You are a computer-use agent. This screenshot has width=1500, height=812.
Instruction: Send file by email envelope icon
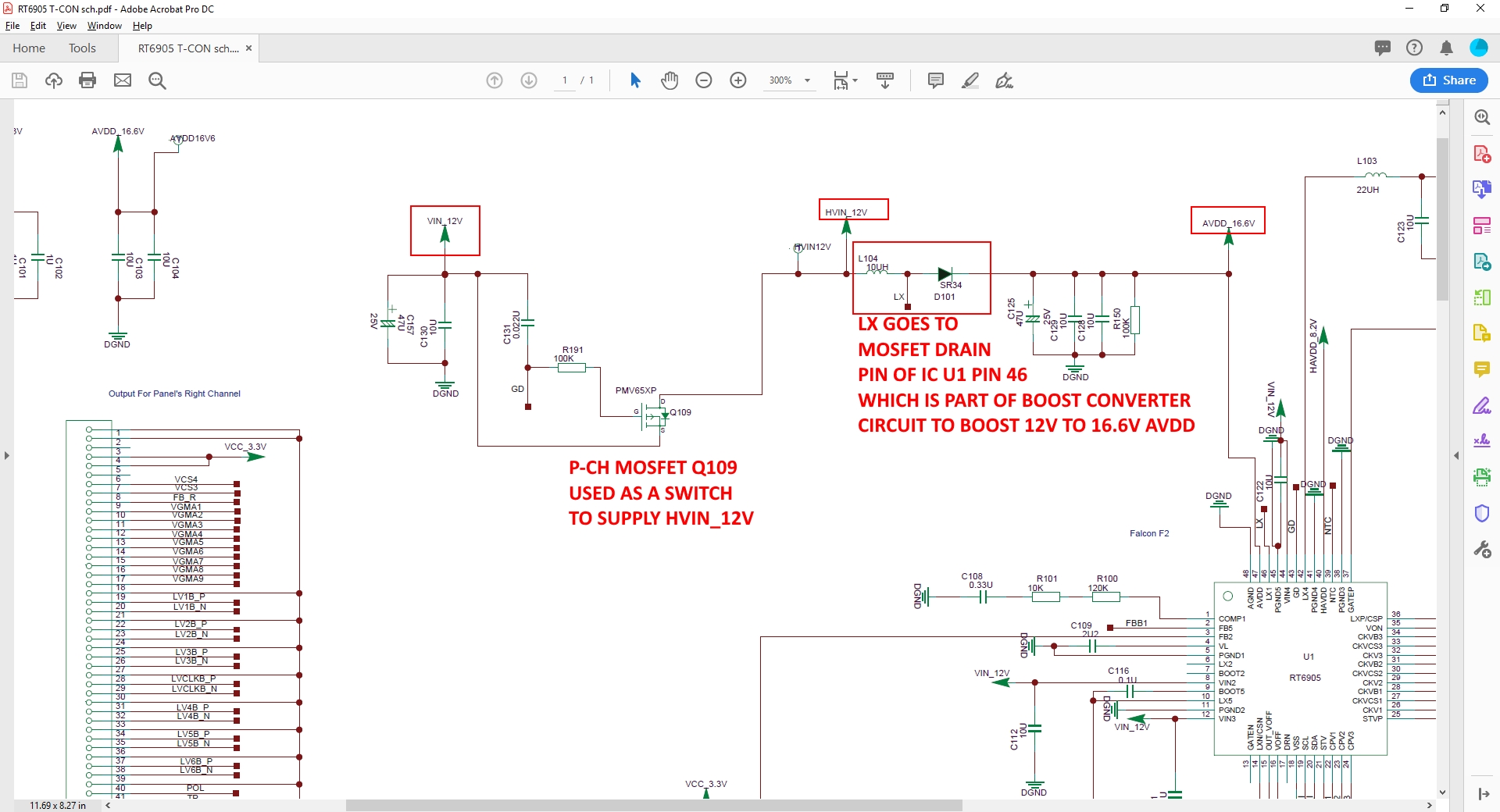[x=123, y=80]
